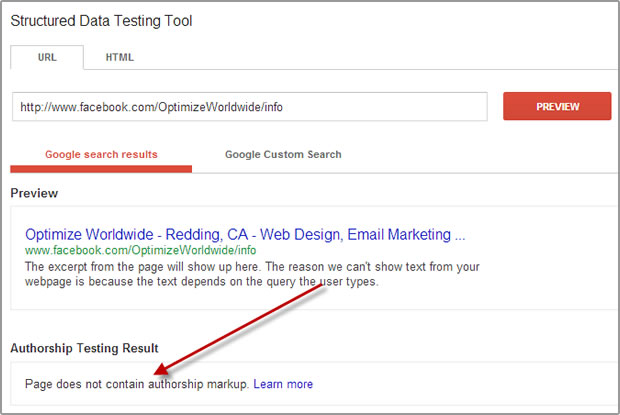The image size is (620, 415).
Task: Open the HTML tab
Action: 119,57
